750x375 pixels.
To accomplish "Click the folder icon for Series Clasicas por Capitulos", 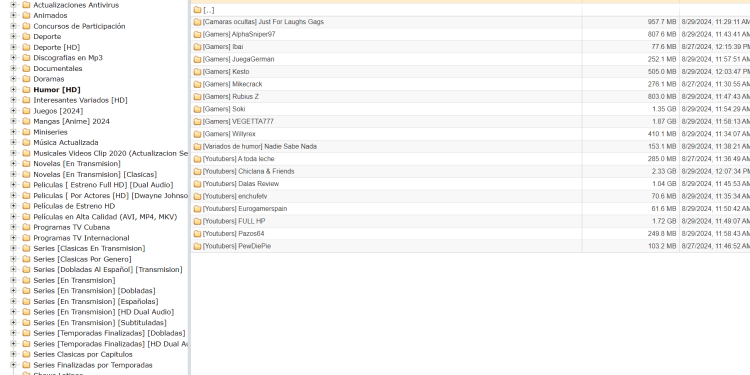I will pyautogui.click(x=26, y=354).
